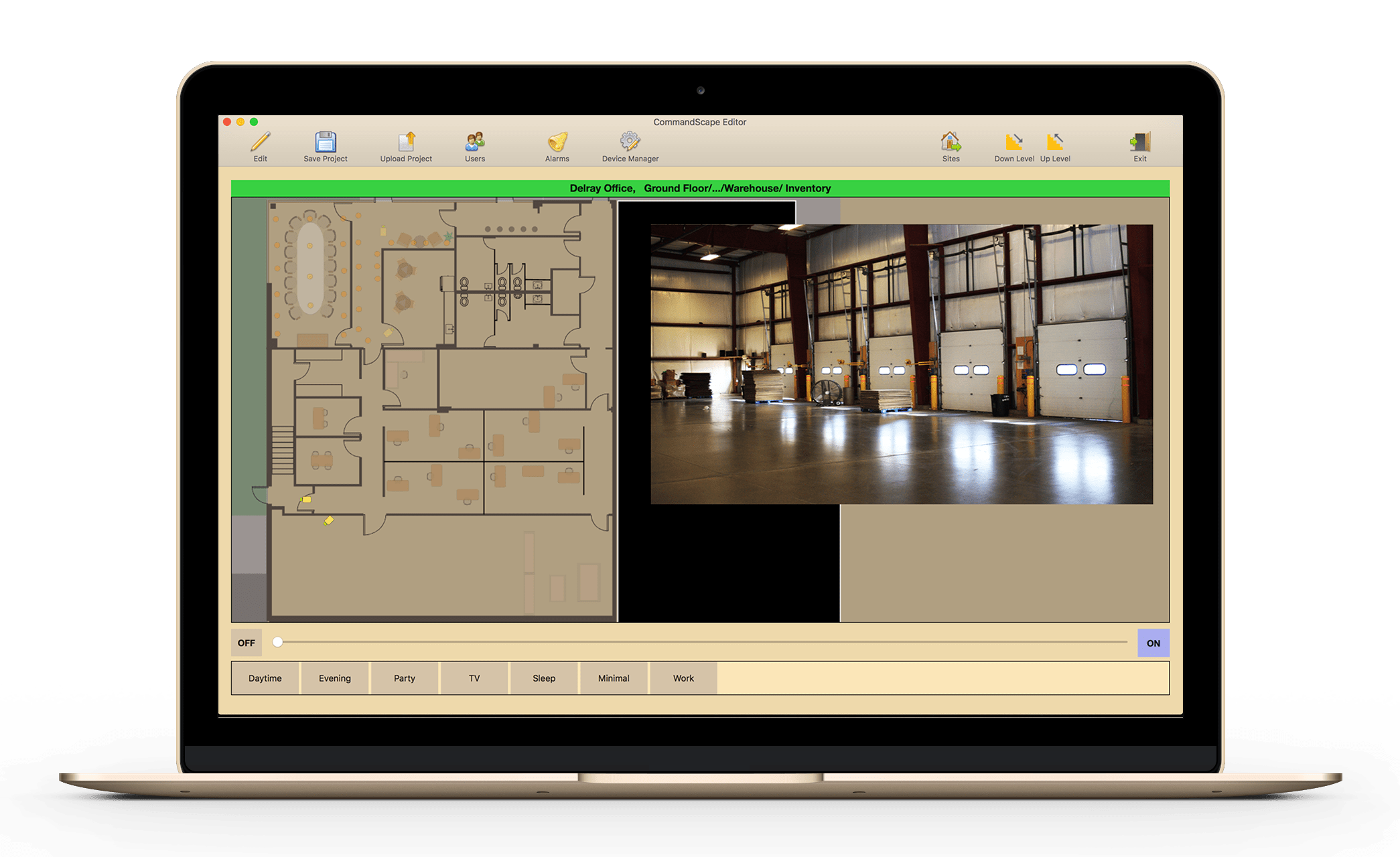
Task: Open the Users icon
Action: (x=475, y=142)
